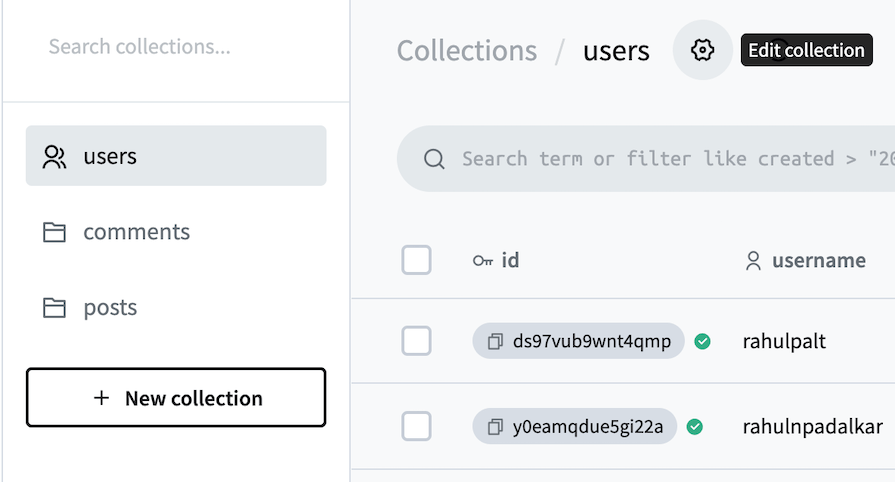Screen dimensions: 895x482
Task: Toggle the select-all records checkbox
Action: tap(416, 260)
